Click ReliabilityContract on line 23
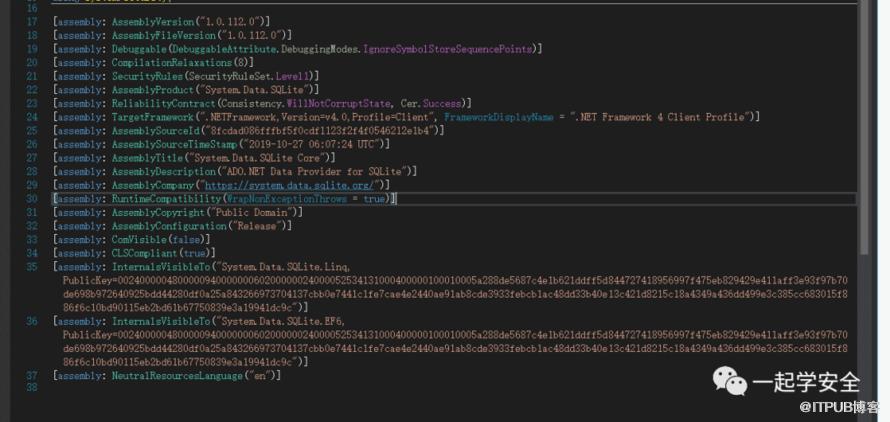The height and width of the screenshot is (422, 890). [163, 103]
